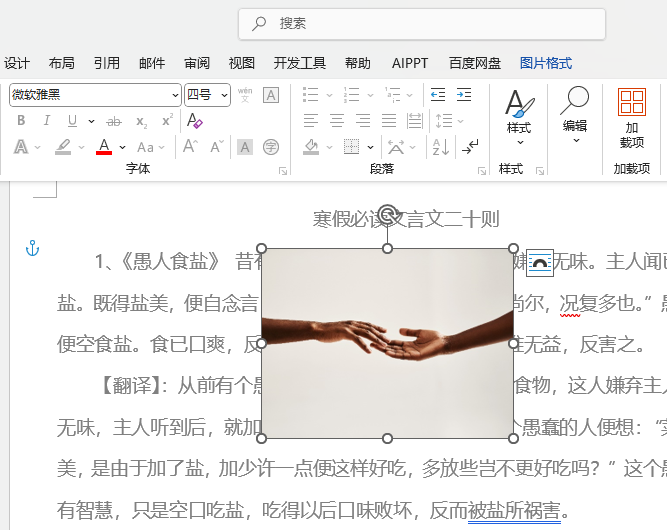Open Styles pane launcher

pos(540,171)
